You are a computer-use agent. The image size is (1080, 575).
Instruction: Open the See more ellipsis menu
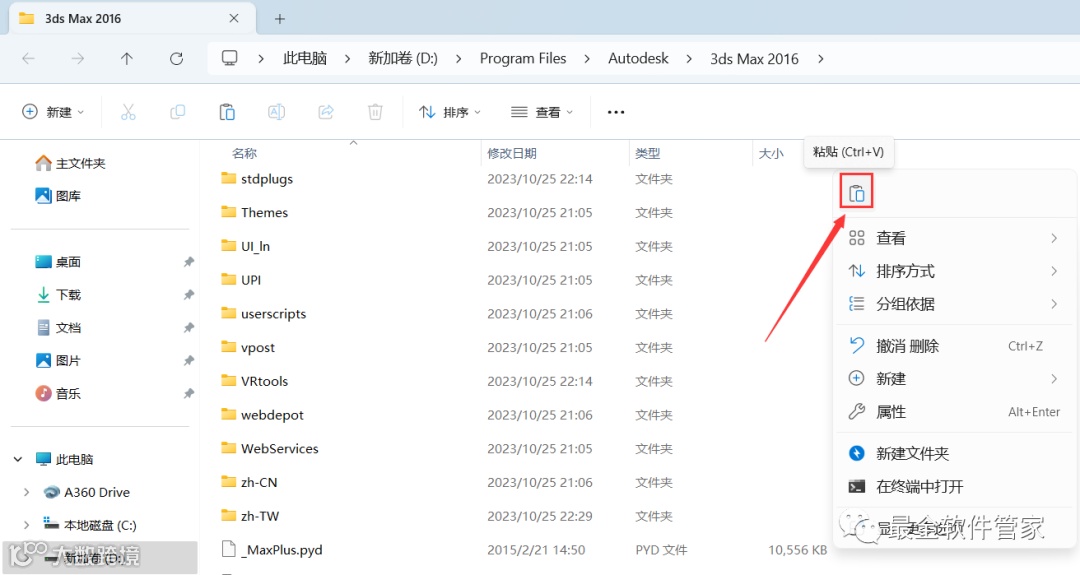click(x=616, y=112)
